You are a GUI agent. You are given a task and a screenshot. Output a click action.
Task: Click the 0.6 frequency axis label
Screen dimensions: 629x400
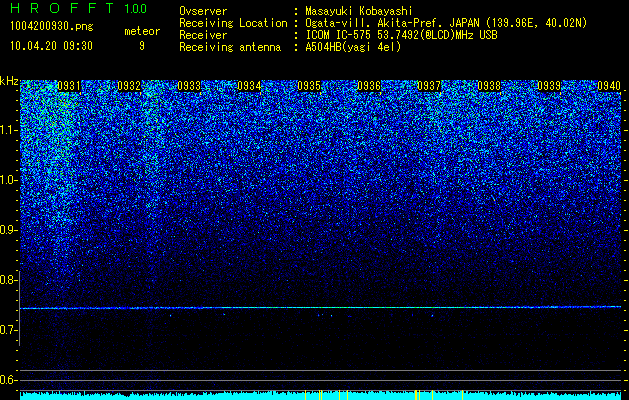9,380
